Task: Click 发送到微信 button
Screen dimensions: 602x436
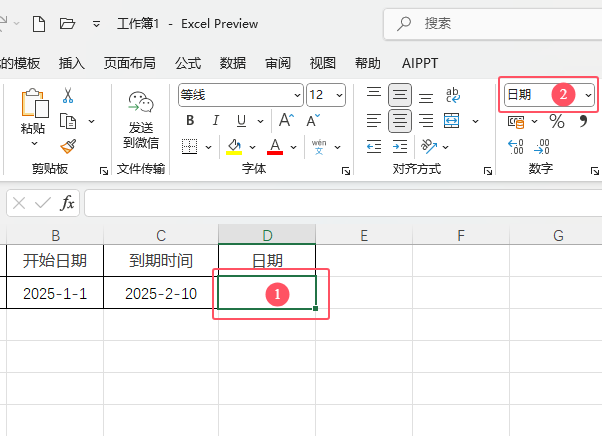Action: pos(141,120)
